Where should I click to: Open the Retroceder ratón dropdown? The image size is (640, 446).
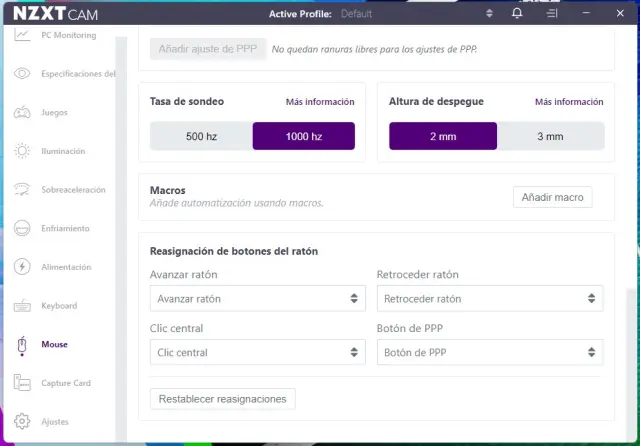pos(490,298)
